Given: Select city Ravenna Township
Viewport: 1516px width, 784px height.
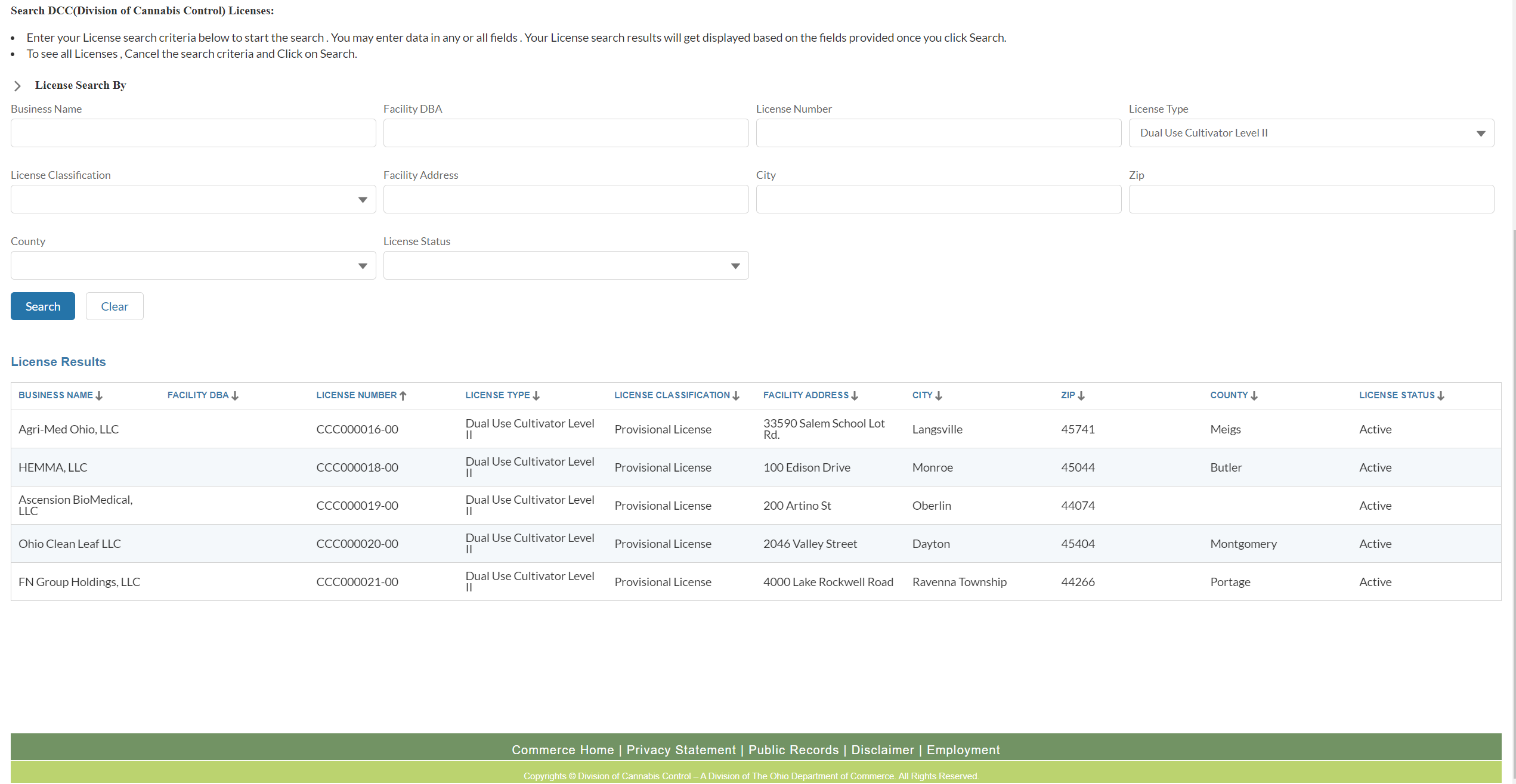Looking at the screenshot, I should click(959, 582).
